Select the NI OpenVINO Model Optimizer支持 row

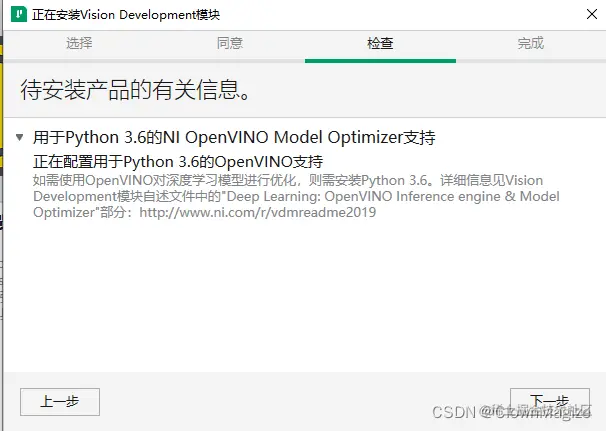pyautogui.click(x=234, y=137)
